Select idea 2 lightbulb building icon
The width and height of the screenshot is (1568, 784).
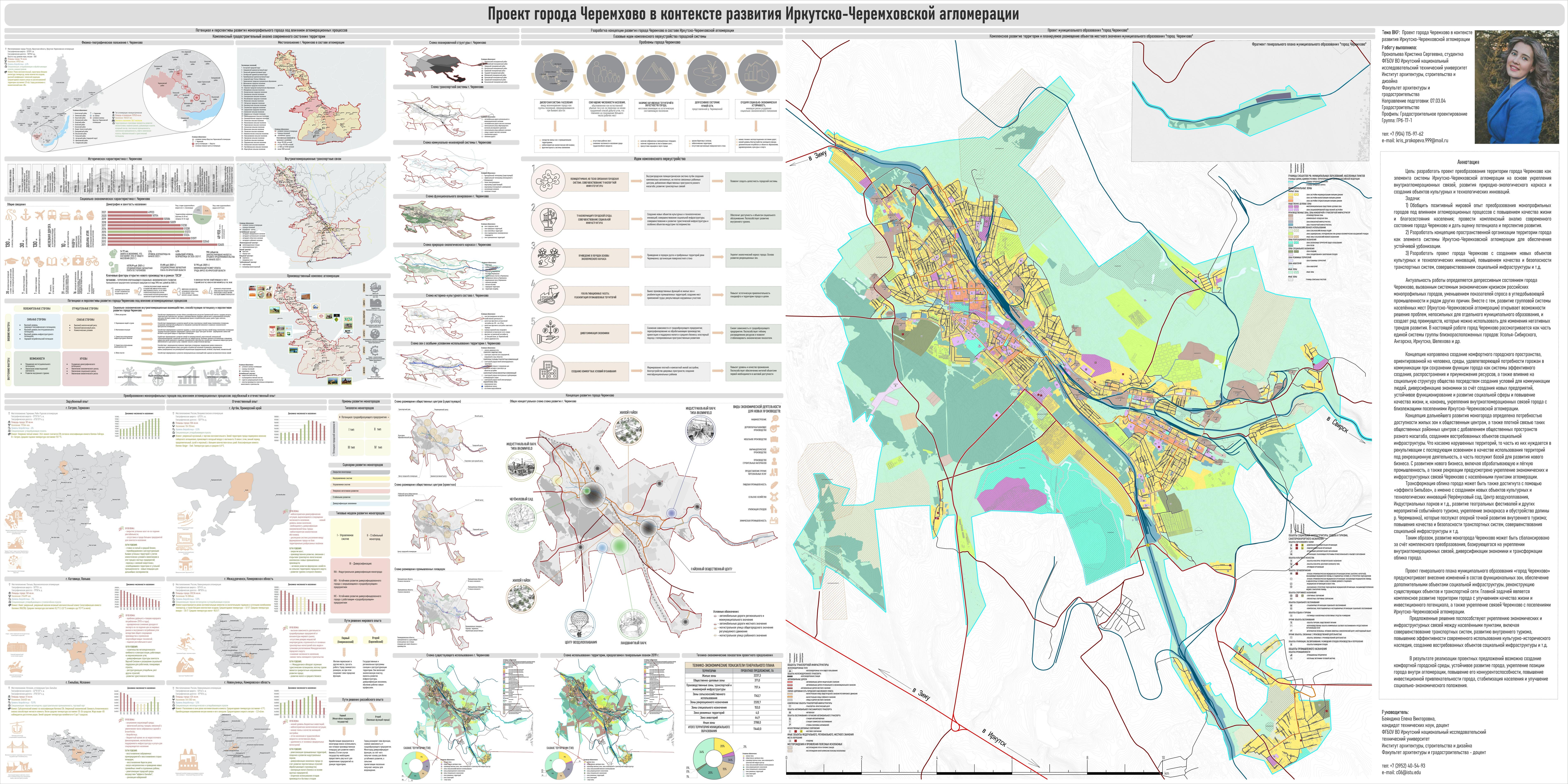pos(549,220)
